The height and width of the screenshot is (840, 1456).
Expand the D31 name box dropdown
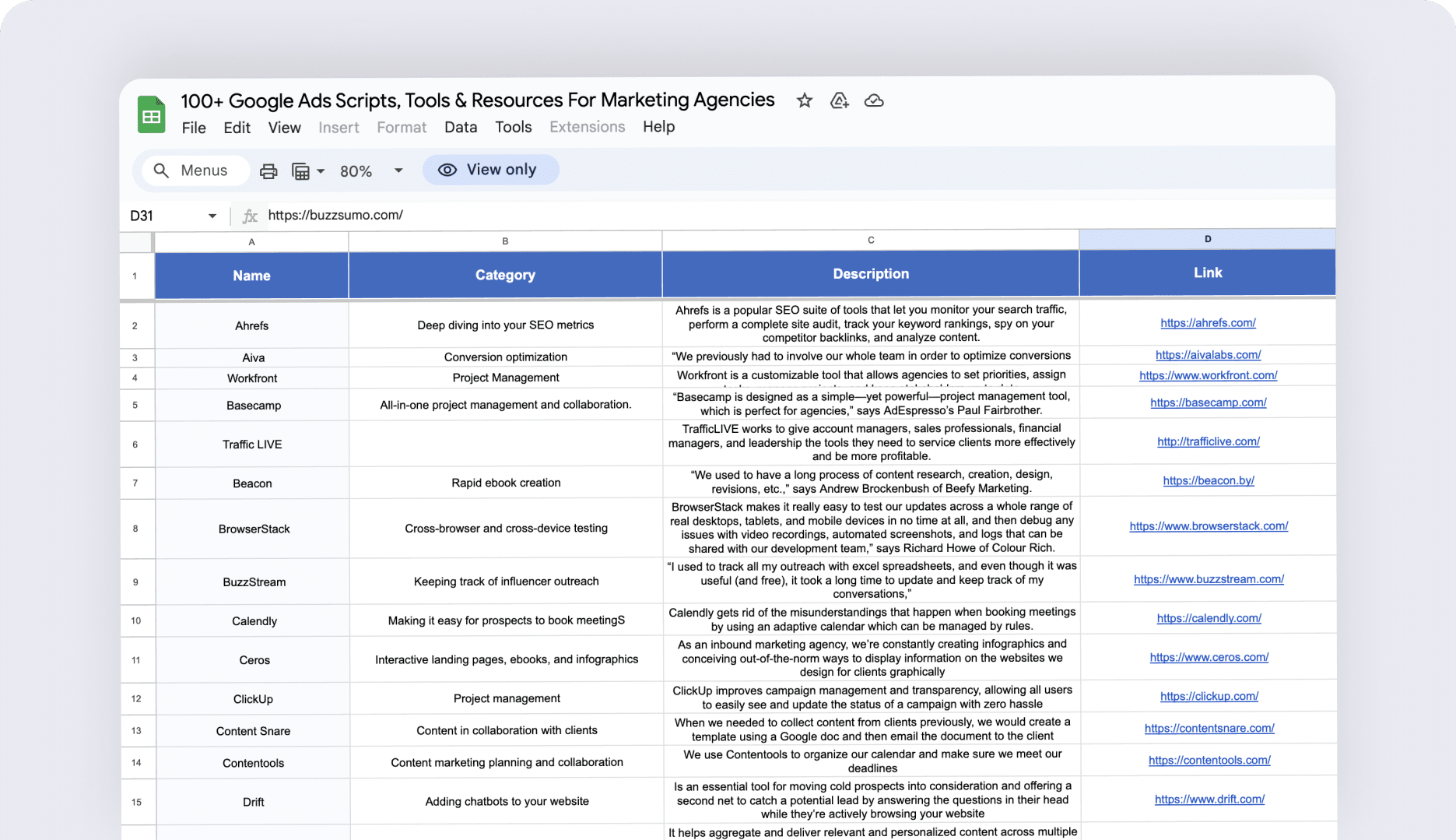pyautogui.click(x=212, y=216)
